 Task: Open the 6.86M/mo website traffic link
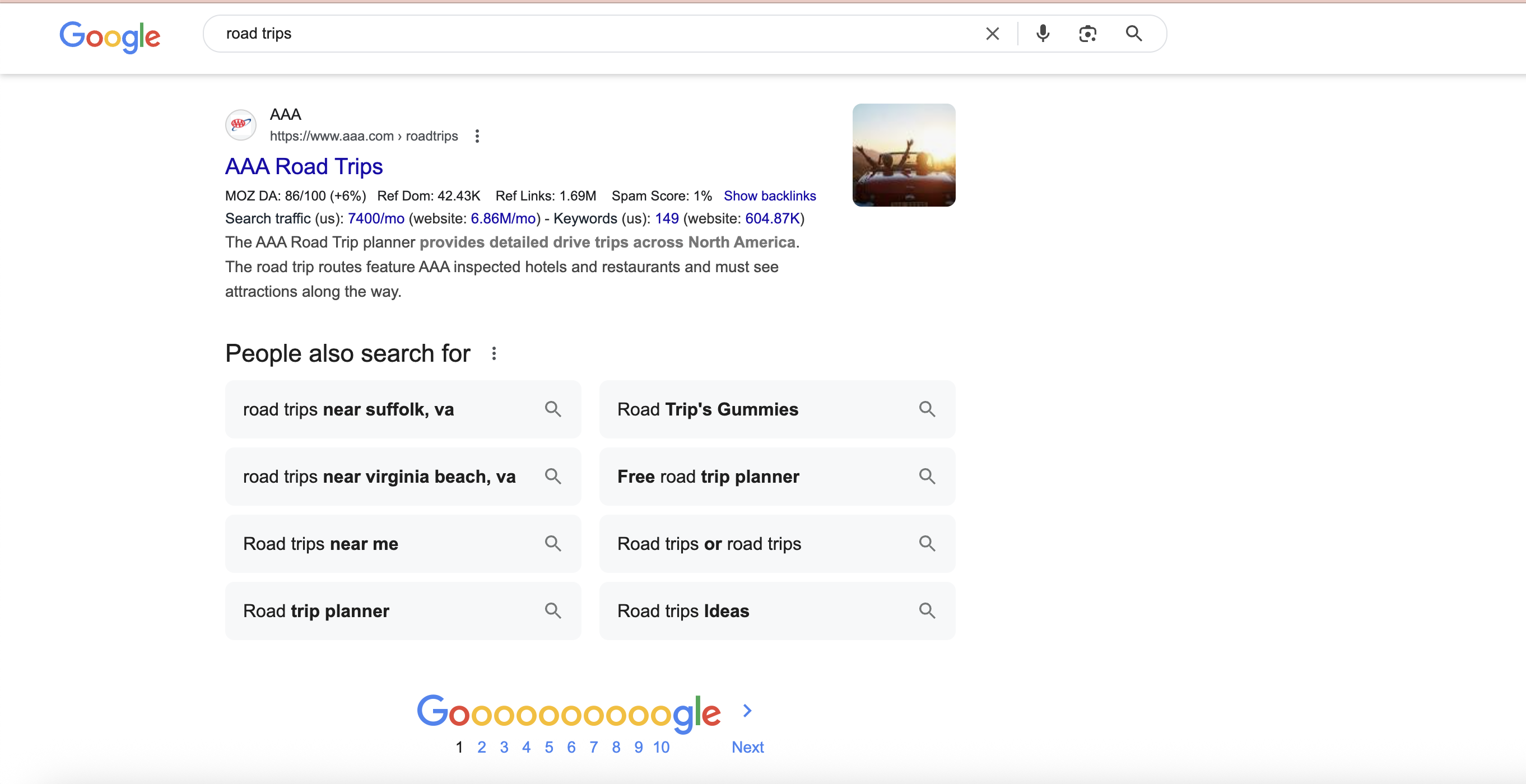coord(503,218)
